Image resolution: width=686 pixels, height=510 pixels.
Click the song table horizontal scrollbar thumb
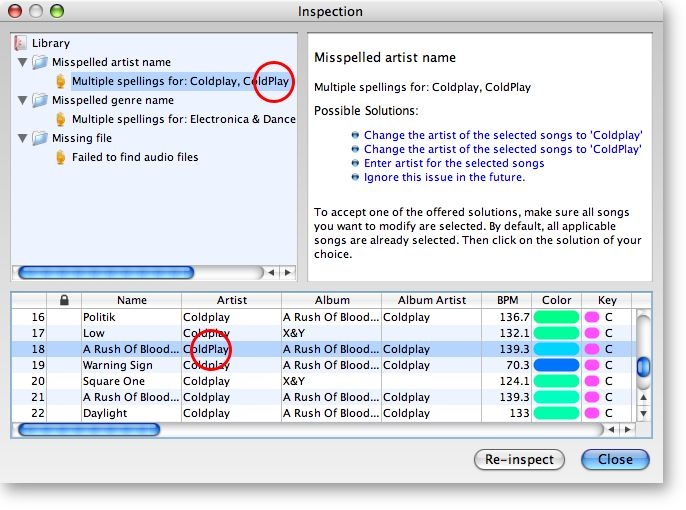89,430
